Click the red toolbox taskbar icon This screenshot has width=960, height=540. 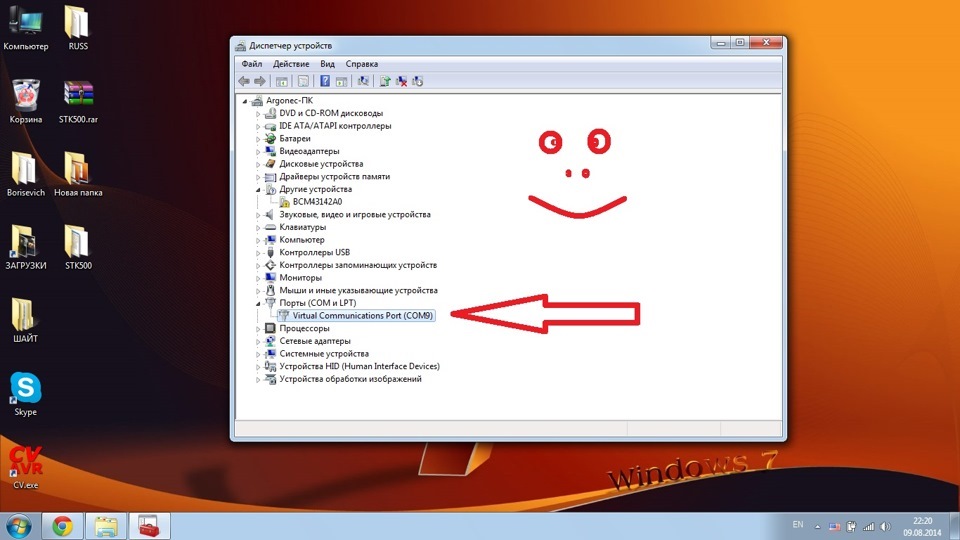[x=149, y=526]
